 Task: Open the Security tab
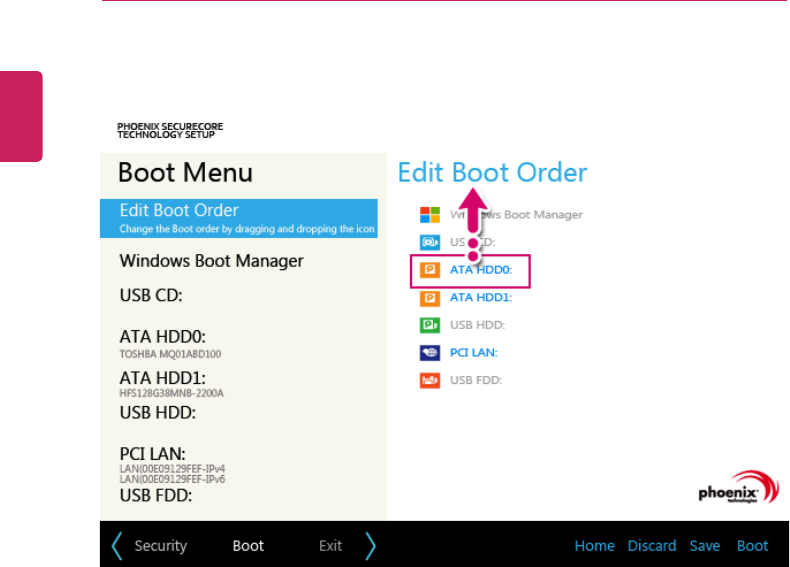click(161, 546)
